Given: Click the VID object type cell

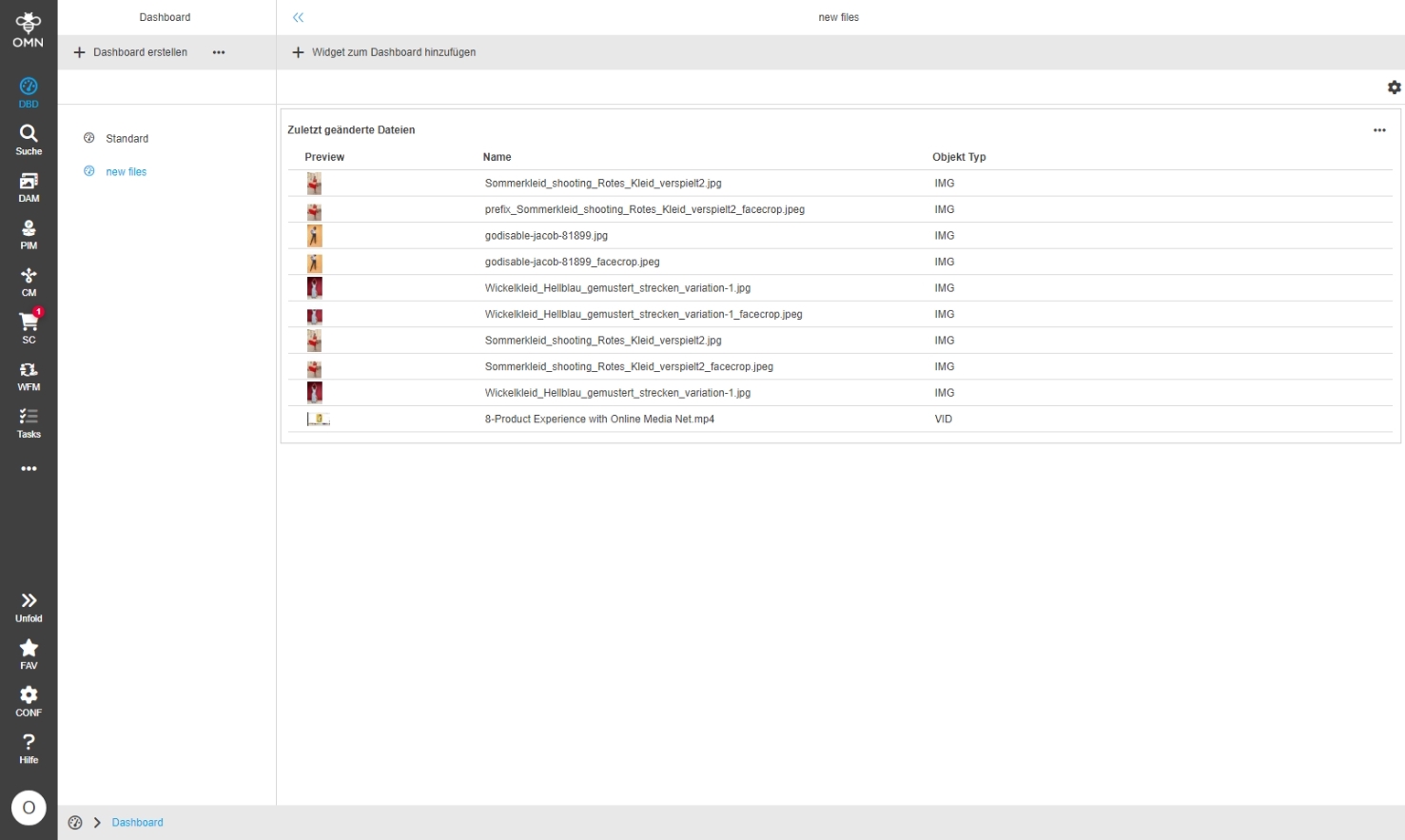Looking at the screenshot, I should click(x=943, y=419).
